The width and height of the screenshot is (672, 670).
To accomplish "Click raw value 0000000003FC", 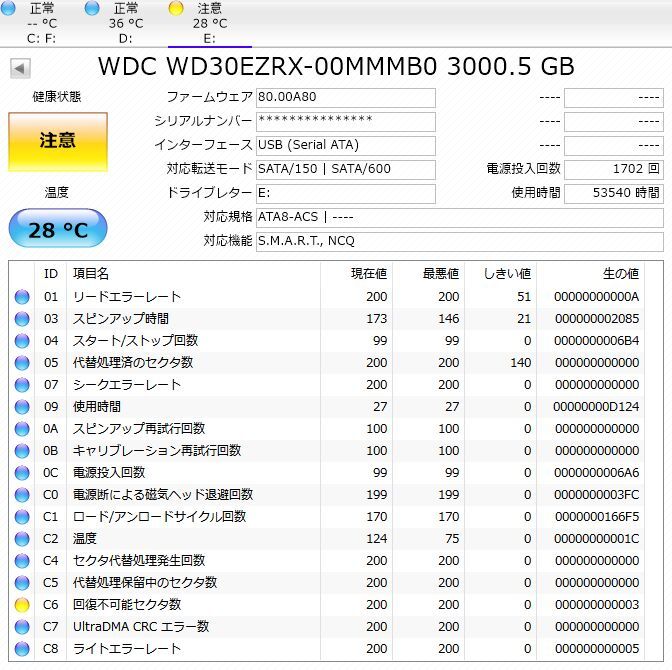I will point(597,495).
